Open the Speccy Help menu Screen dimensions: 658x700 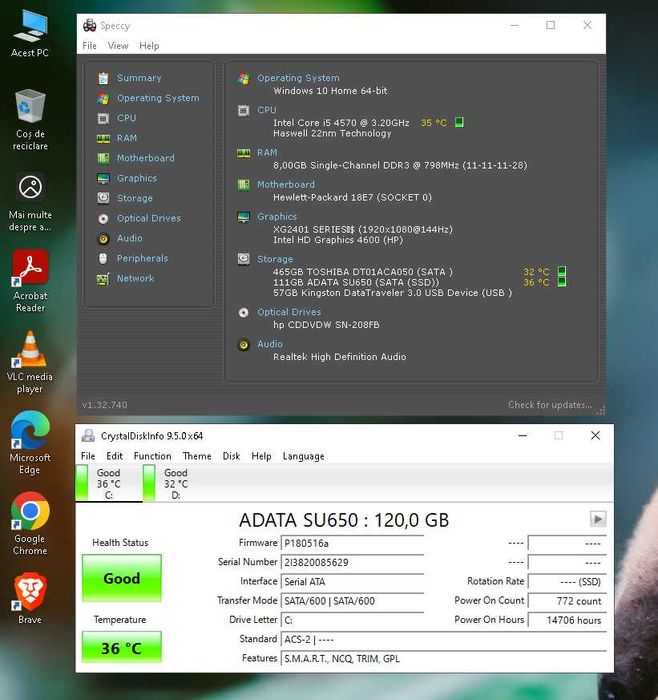[149, 46]
